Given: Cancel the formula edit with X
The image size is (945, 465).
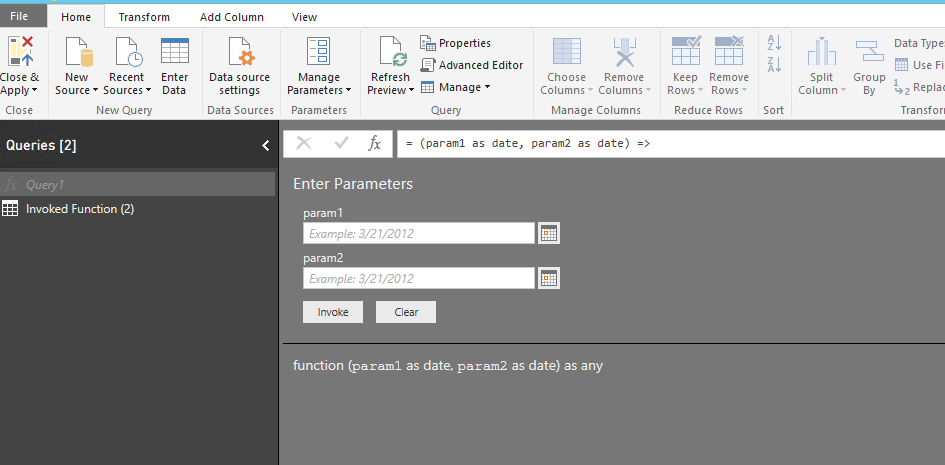Looking at the screenshot, I should pos(304,143).
